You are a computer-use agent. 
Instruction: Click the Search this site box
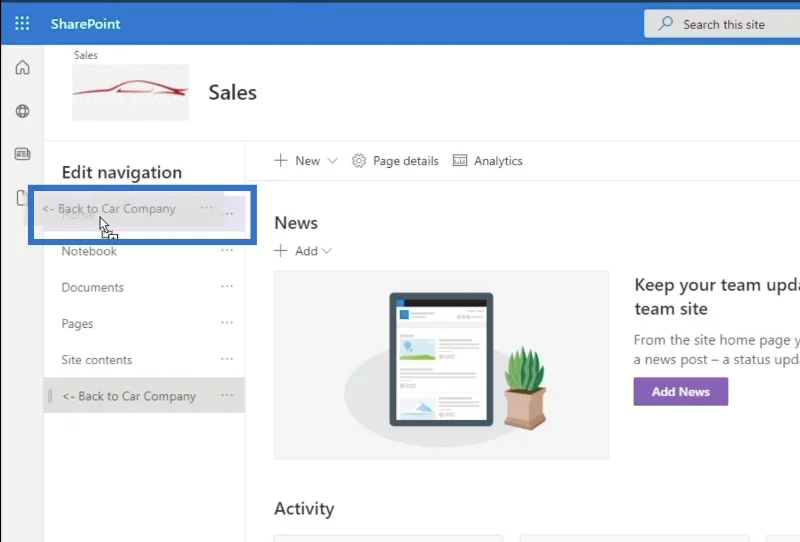(x=722, y=24)
